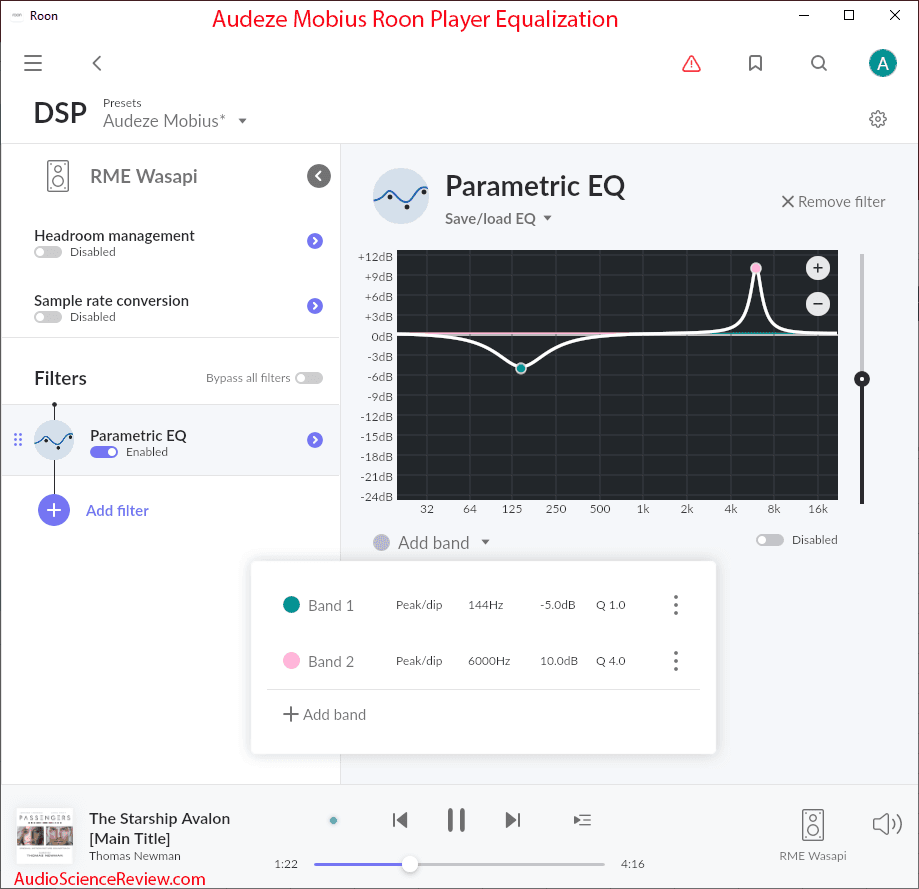Click the Add filter link
Viewport: 919px width, 889px height.
[x=117, y=510]
